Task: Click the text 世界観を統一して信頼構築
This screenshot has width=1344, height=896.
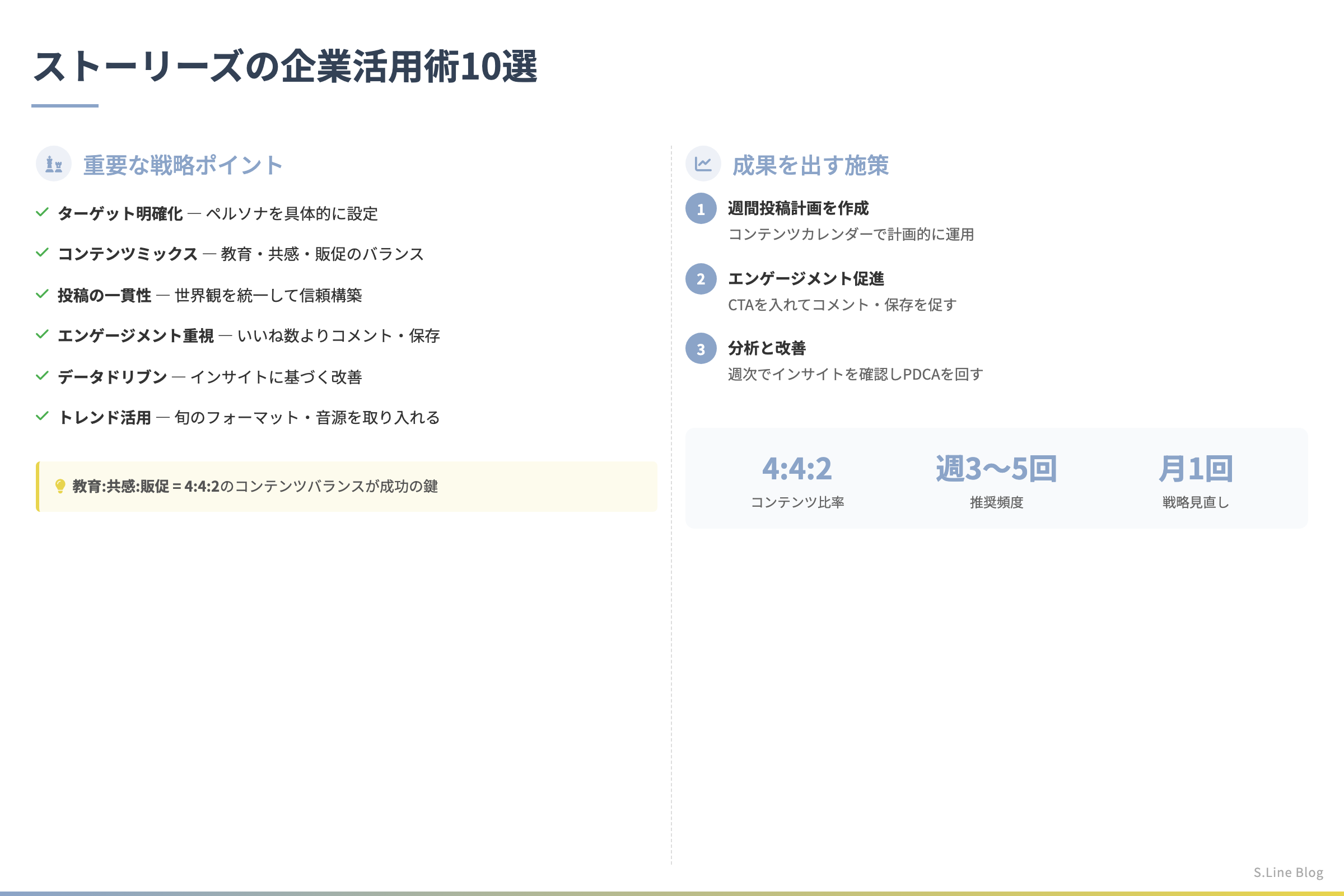Action: (269, 296)
